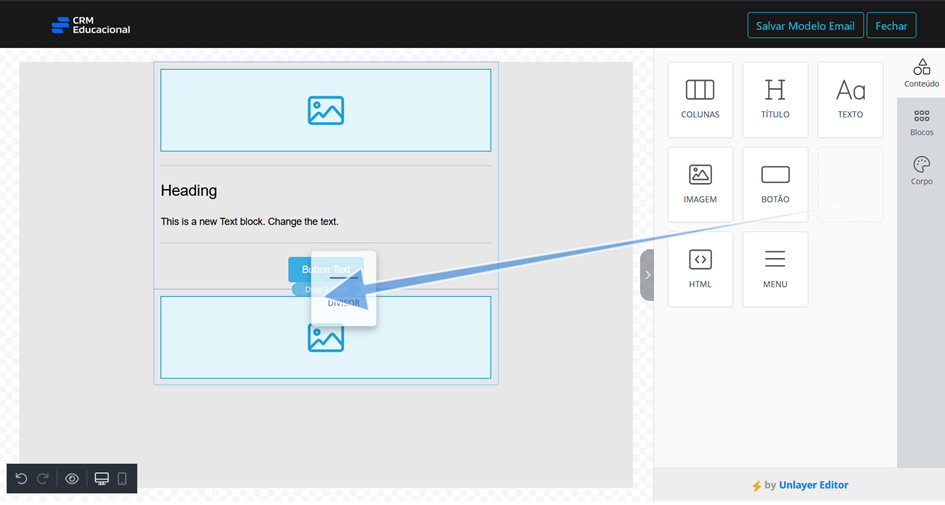Select the Texto content block
The width and height of the screenshot is (945, 505).
pos(850,100)
